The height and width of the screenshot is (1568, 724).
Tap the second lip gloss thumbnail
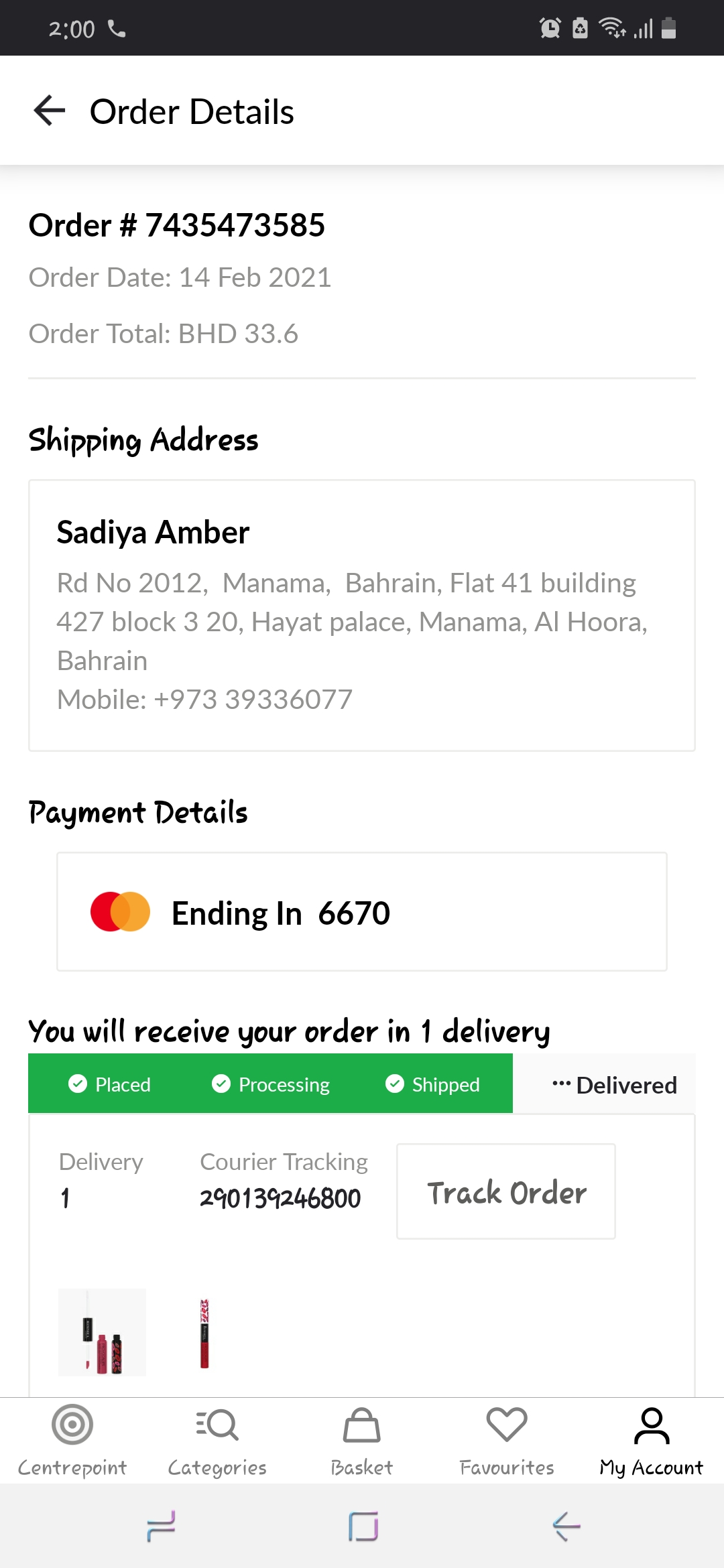(x=204, y=1333)
